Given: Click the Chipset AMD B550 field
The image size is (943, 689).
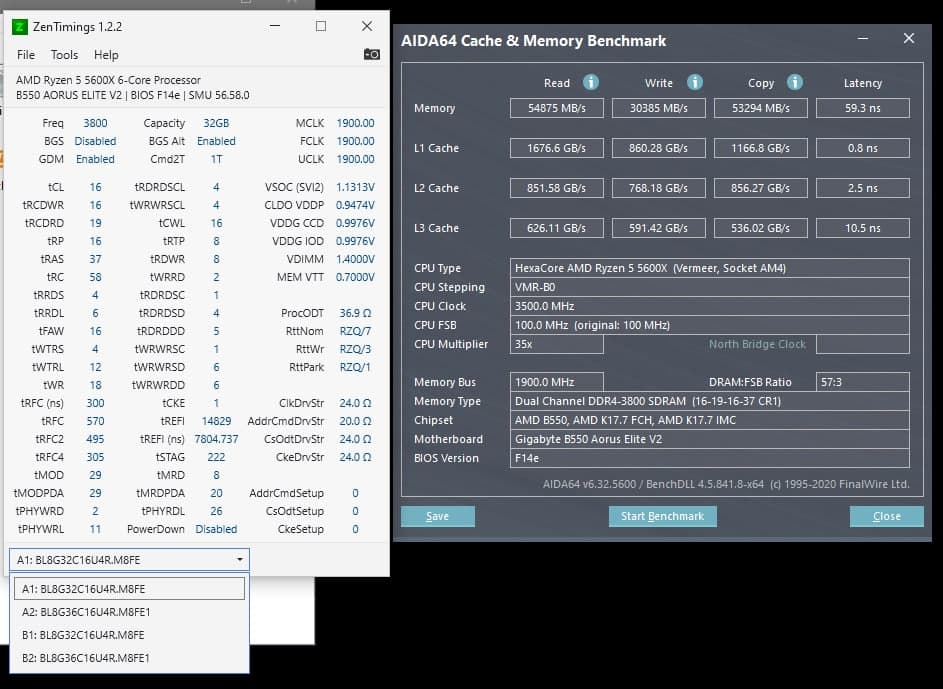Looking at the screenshot, I should [710, 420].
